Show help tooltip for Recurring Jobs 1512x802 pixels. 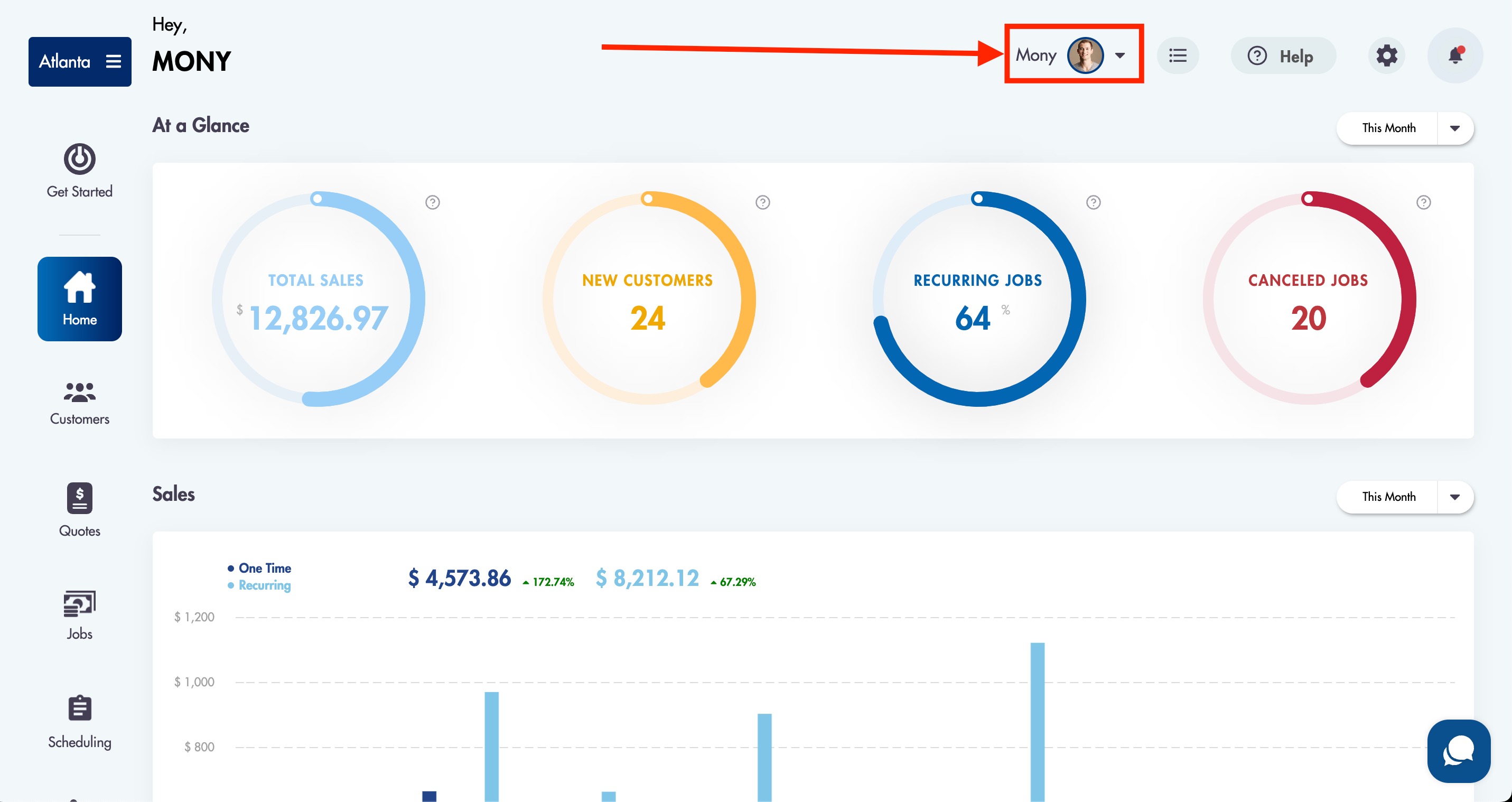point(1093,202)
